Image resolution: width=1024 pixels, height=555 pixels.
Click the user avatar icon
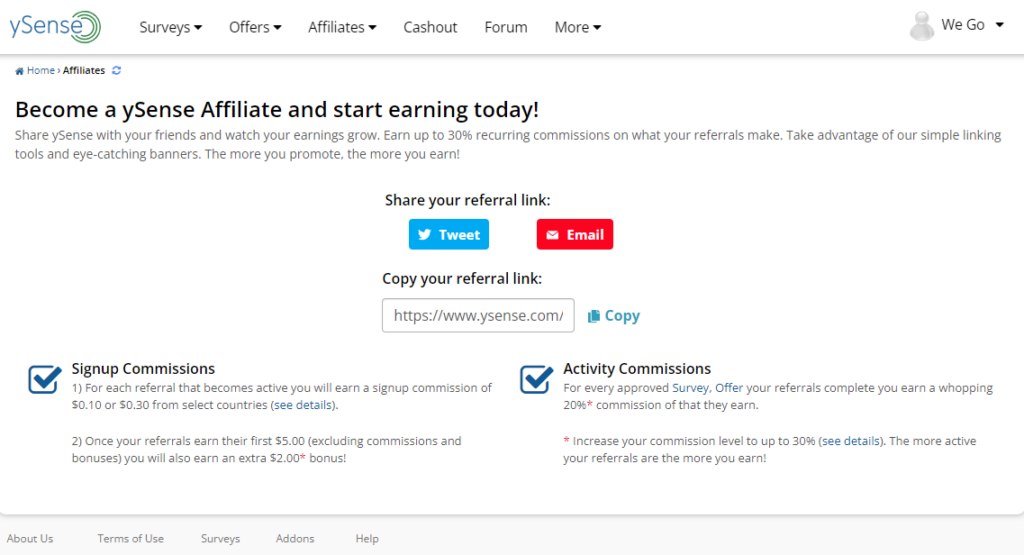921,26
